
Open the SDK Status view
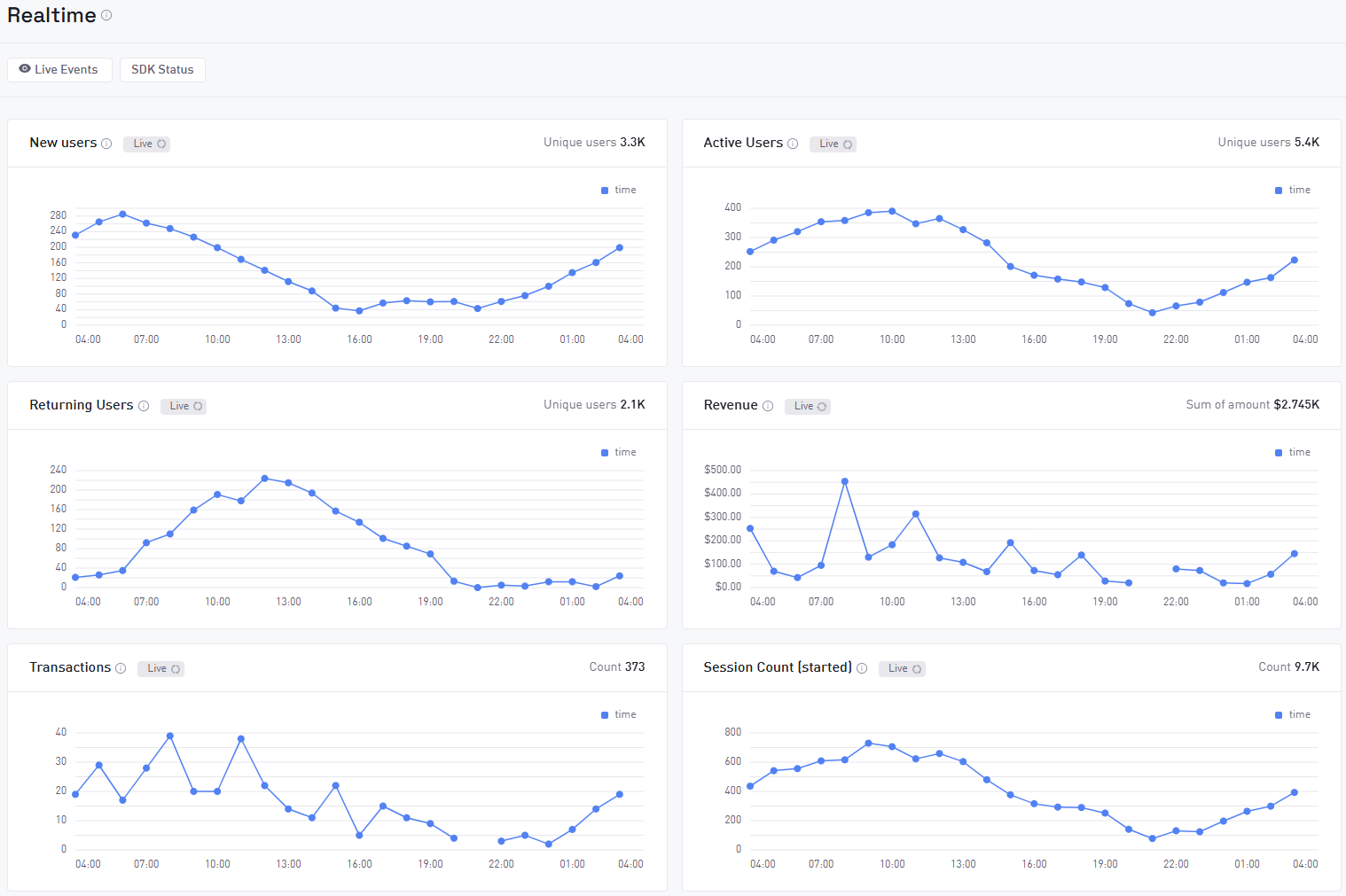(162, 70)
